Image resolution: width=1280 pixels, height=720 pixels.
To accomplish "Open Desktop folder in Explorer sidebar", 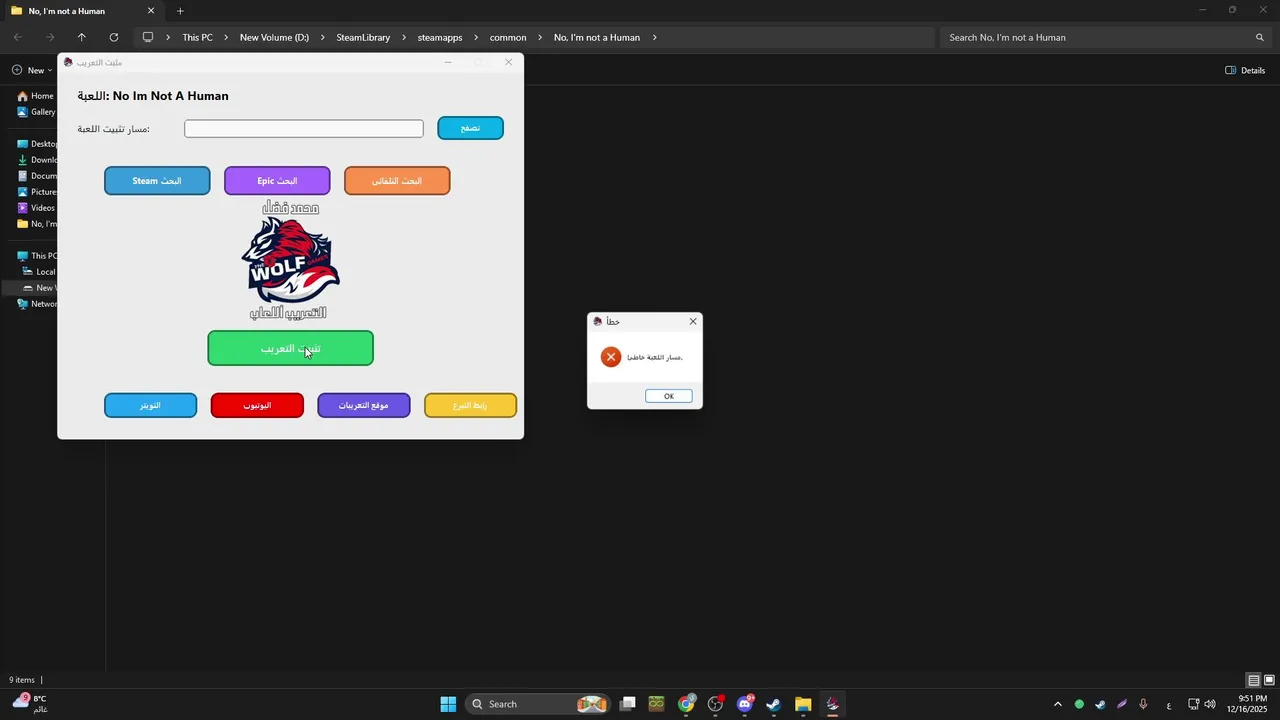I will [38, 144].
